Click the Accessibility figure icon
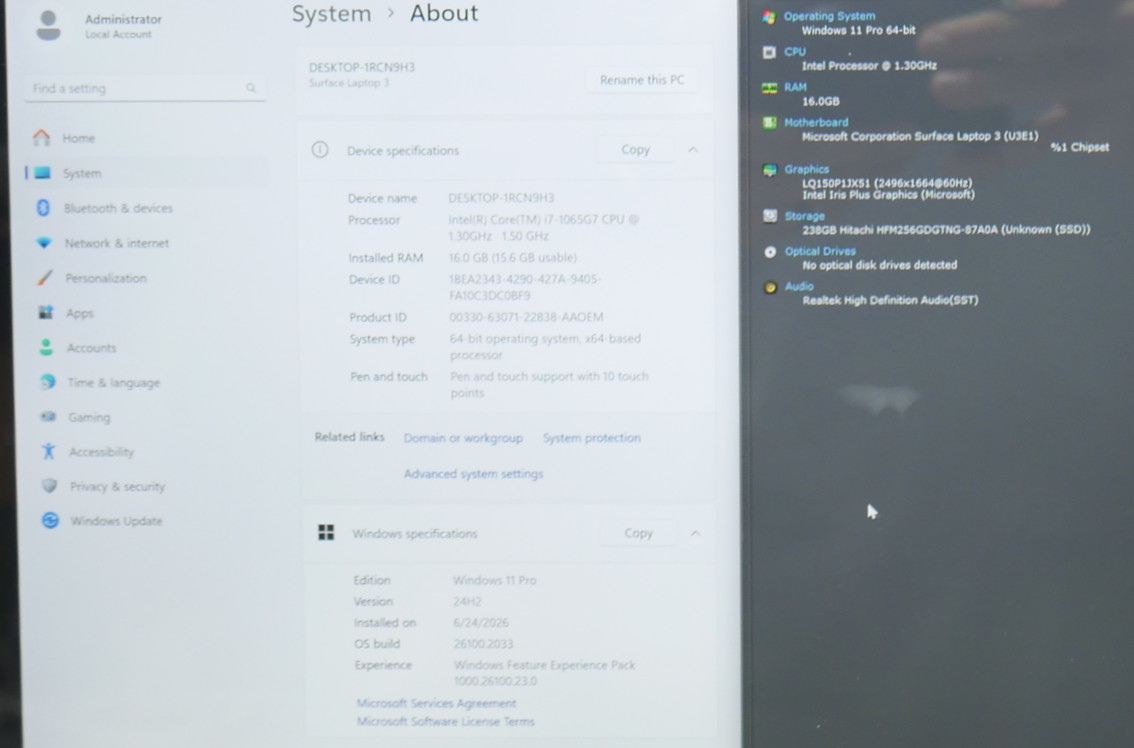Screen dimensions: 1134x748 49,451
